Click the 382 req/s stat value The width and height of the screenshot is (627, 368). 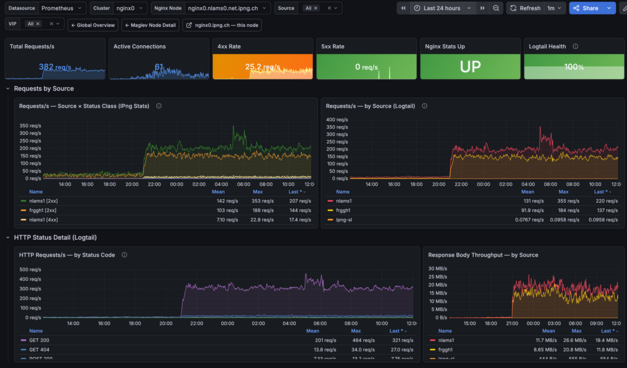55,67
